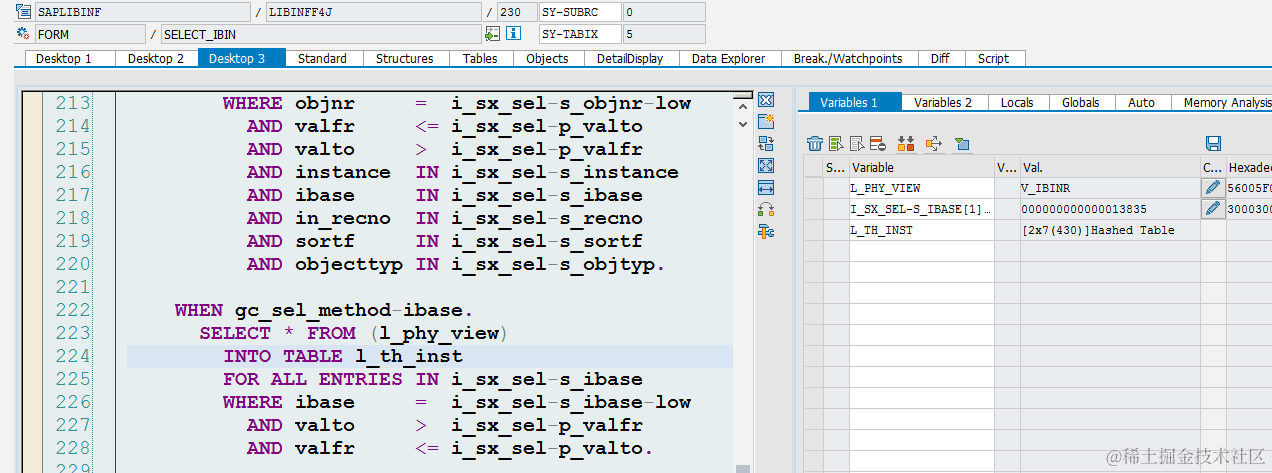The width and height of the screenshot is (1272, 473).
Task: Click the delete row icon with the red minus
Action: click(877, 144)
